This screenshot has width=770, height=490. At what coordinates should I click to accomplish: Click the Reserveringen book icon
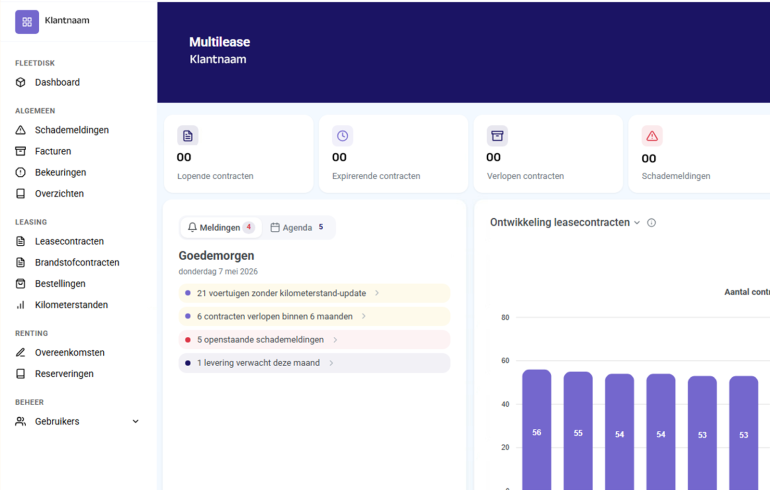pos(21,374)
